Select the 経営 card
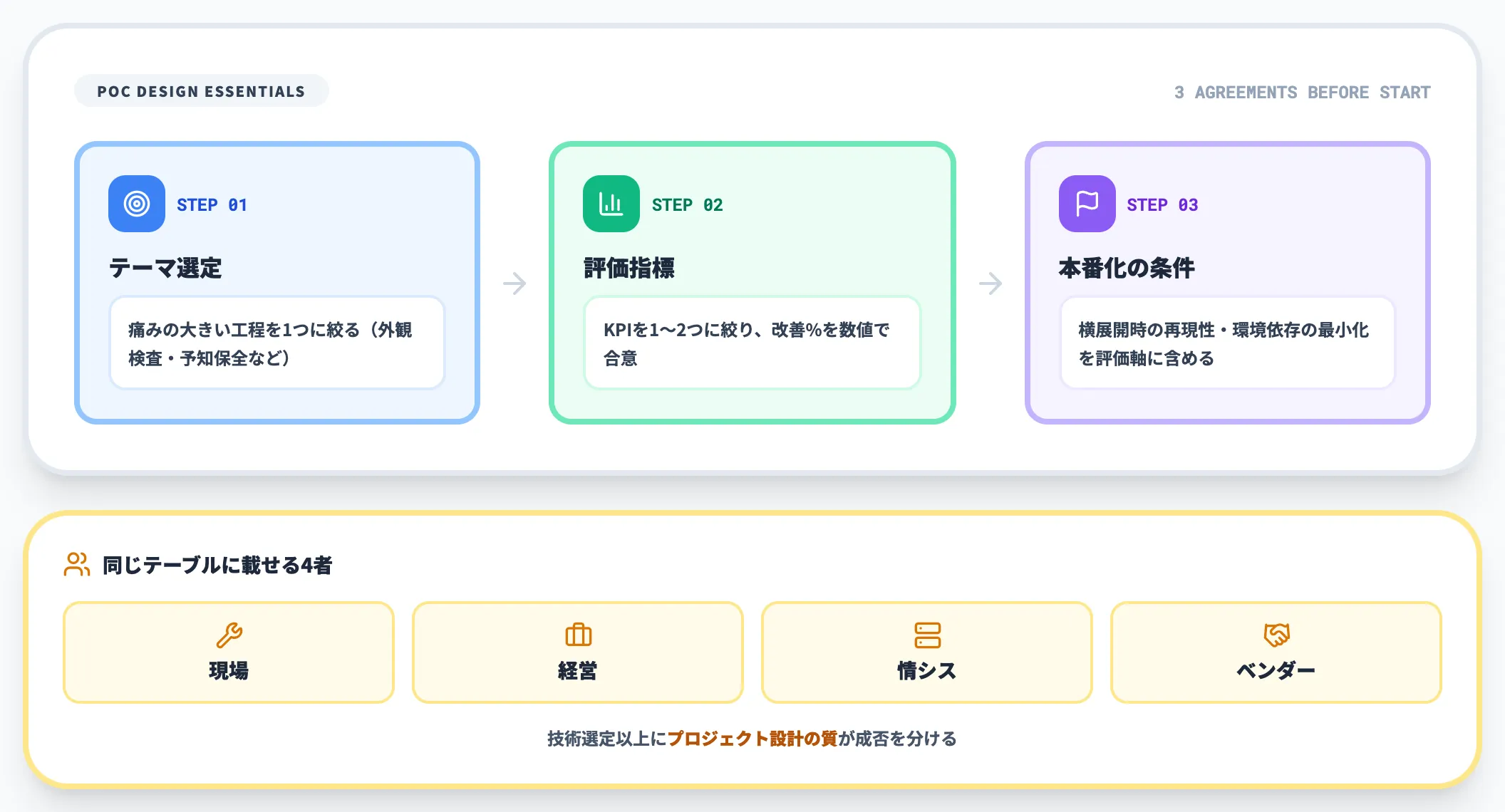 click(x=577, y=652)
